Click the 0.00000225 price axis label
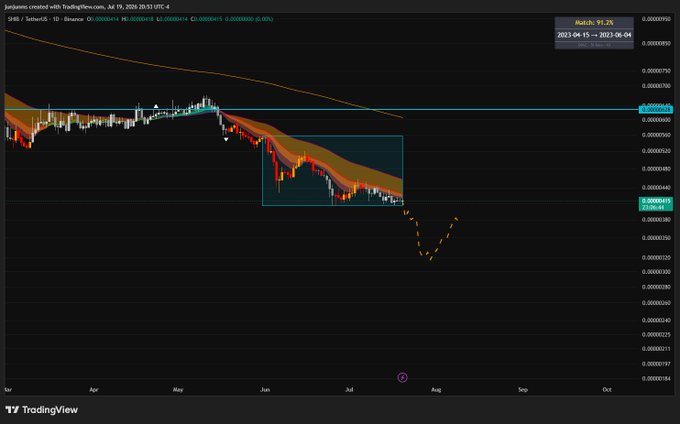This screenshot has height=424, width=680. (656, 335)
